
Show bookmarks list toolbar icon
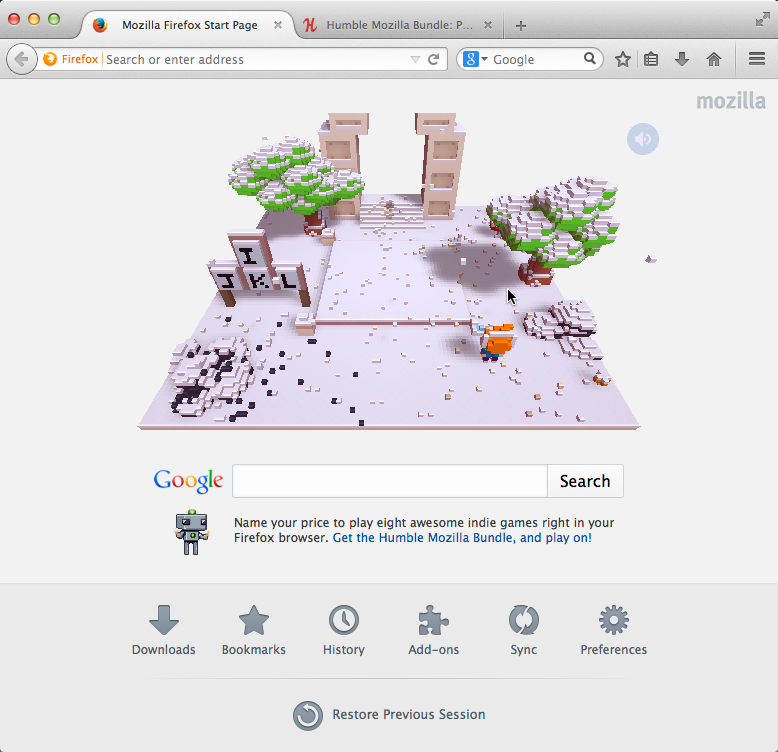tap(651, 60)
